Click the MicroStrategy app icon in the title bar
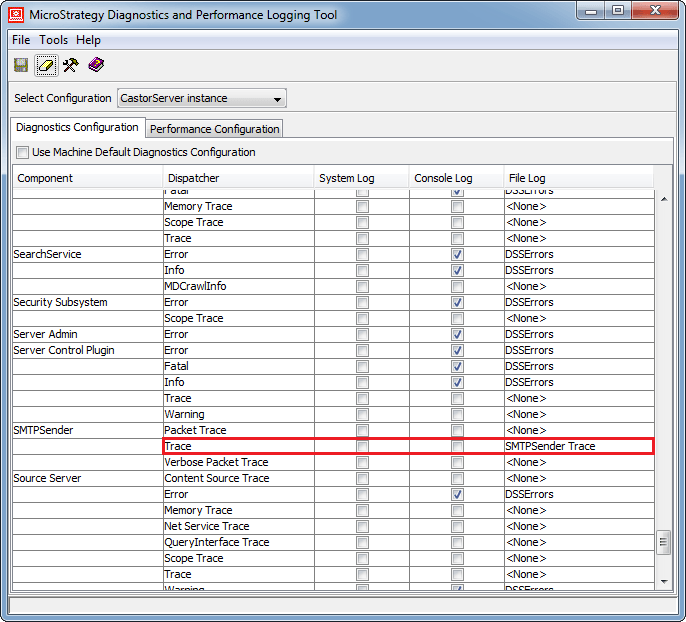Viewport: 686px width, 622px height. click(x=17, y=14)
